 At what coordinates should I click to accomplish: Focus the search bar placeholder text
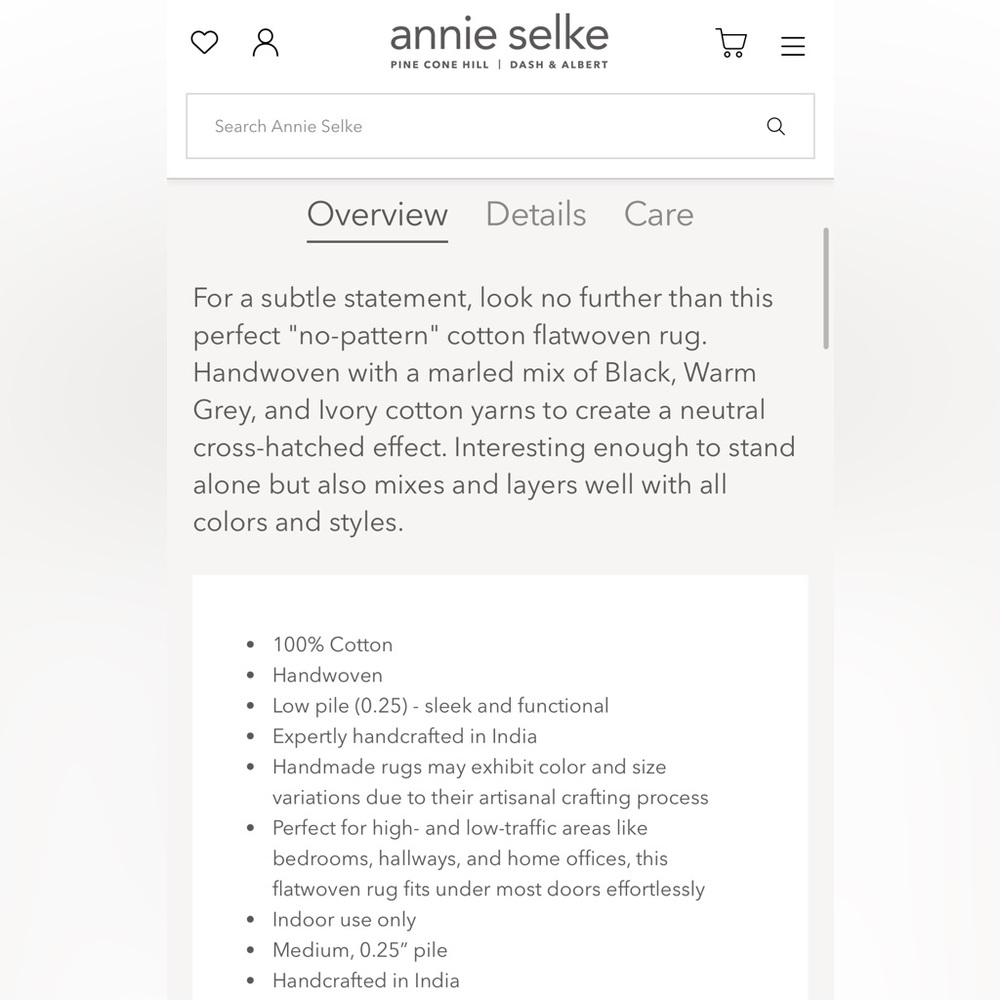pyautogui.click(x=287, y=126)
